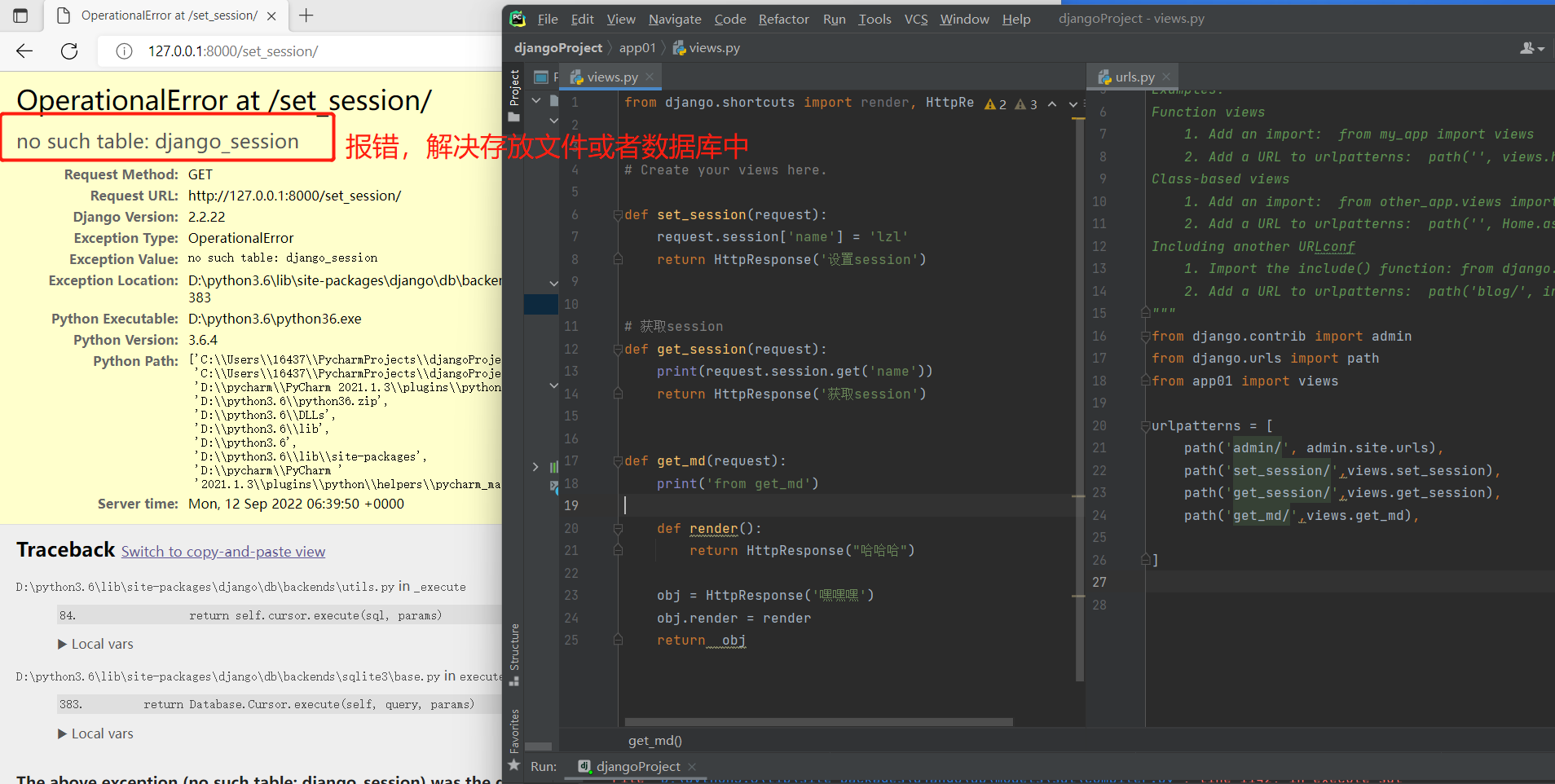Fold the import block at line 16 in urls.py

pyautogui.click(x=1145, y=337)
